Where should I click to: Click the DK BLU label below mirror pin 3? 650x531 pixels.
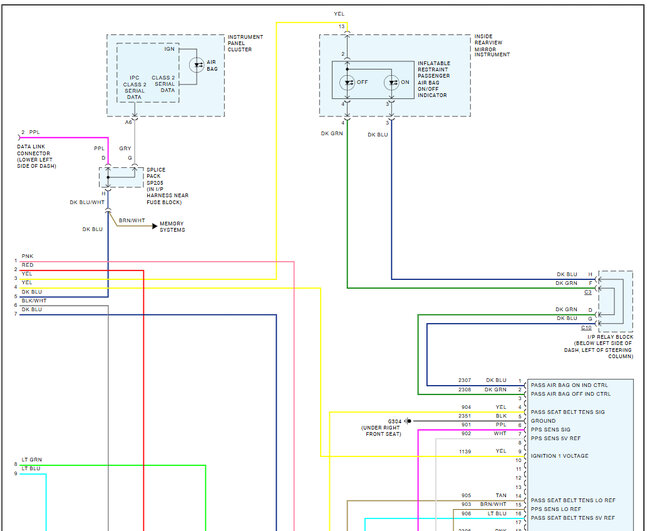378,135
